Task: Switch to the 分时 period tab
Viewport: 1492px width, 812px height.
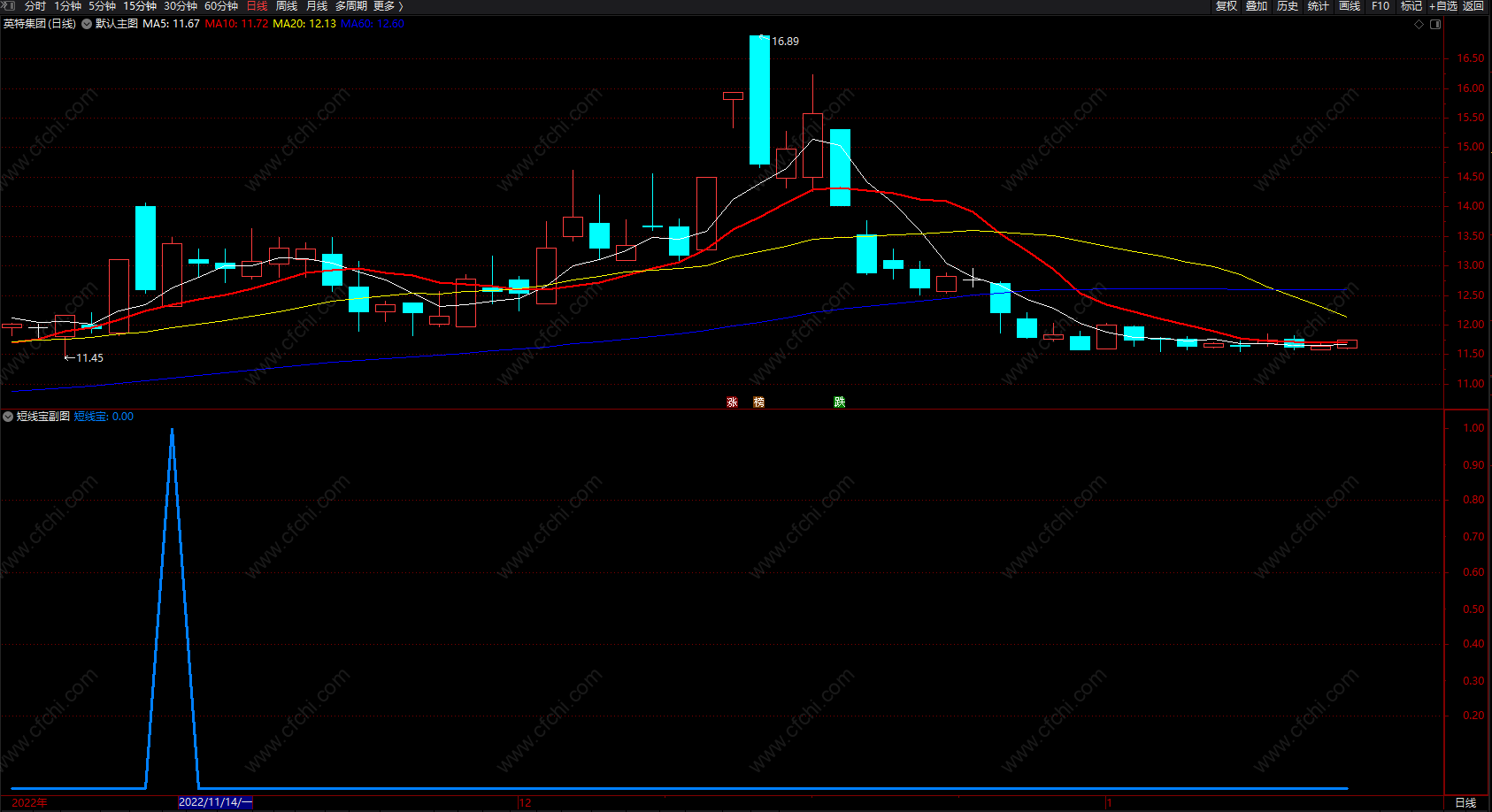Action: click(35, 6)
